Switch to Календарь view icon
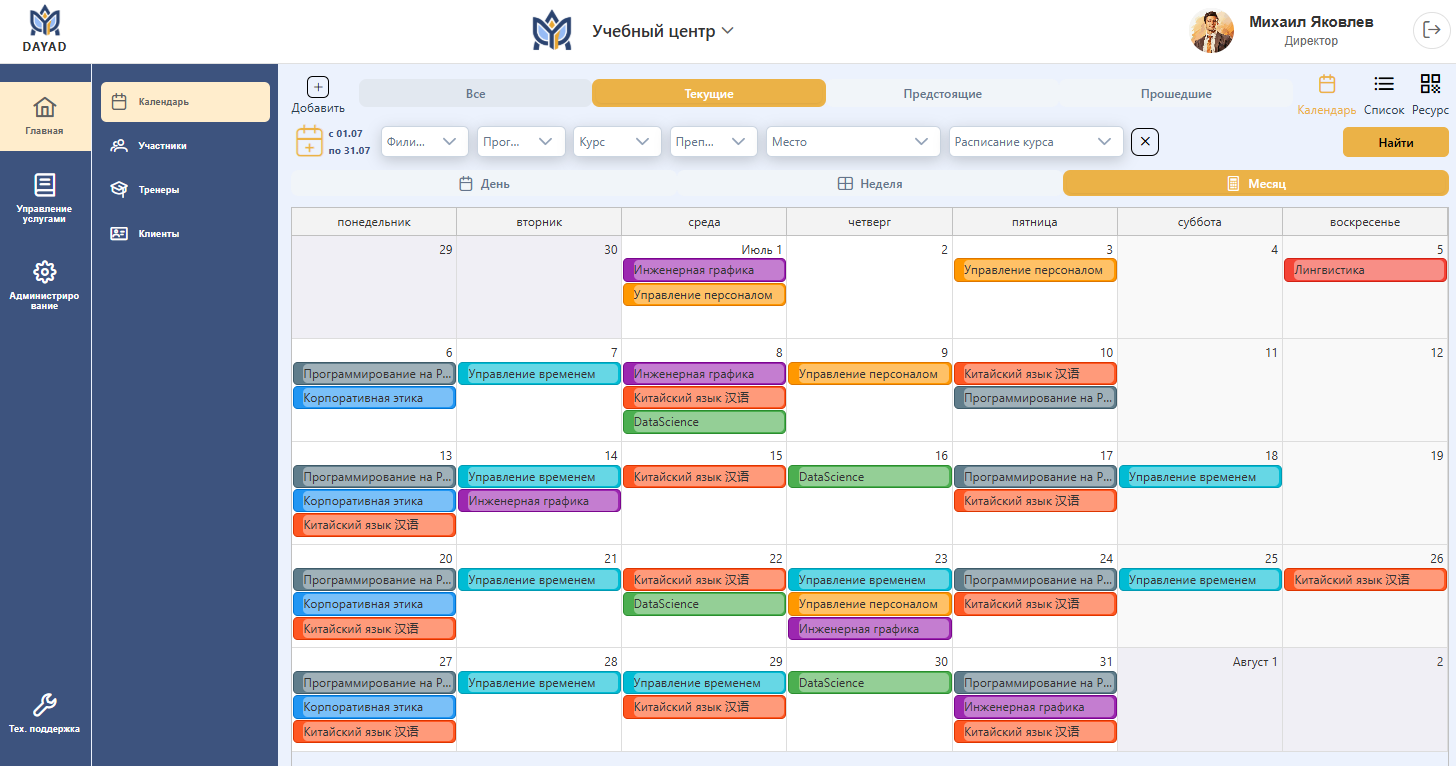Screen dimensions: 1456x766 click(1327, 83)
